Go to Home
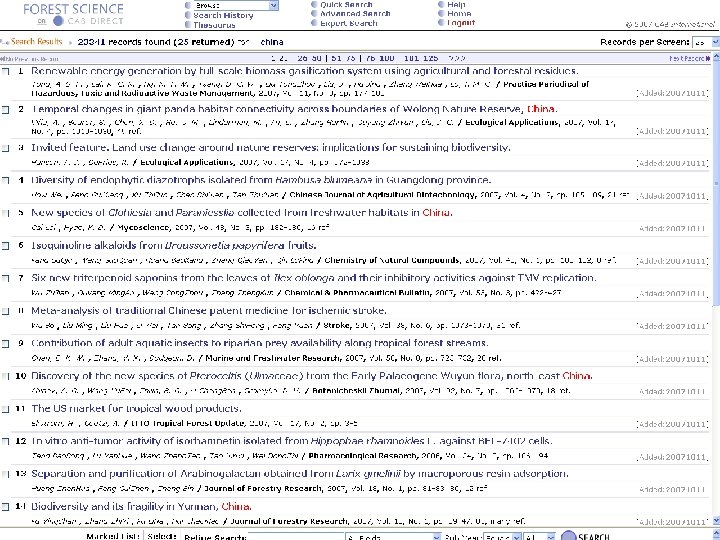Image resolution: width=720 pixels, height=540 pixels. 459,14
